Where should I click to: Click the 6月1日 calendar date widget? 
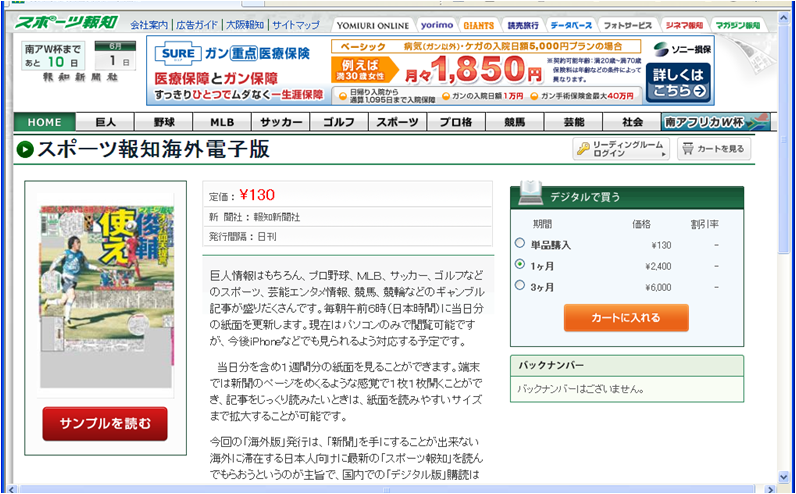[115, 56]
